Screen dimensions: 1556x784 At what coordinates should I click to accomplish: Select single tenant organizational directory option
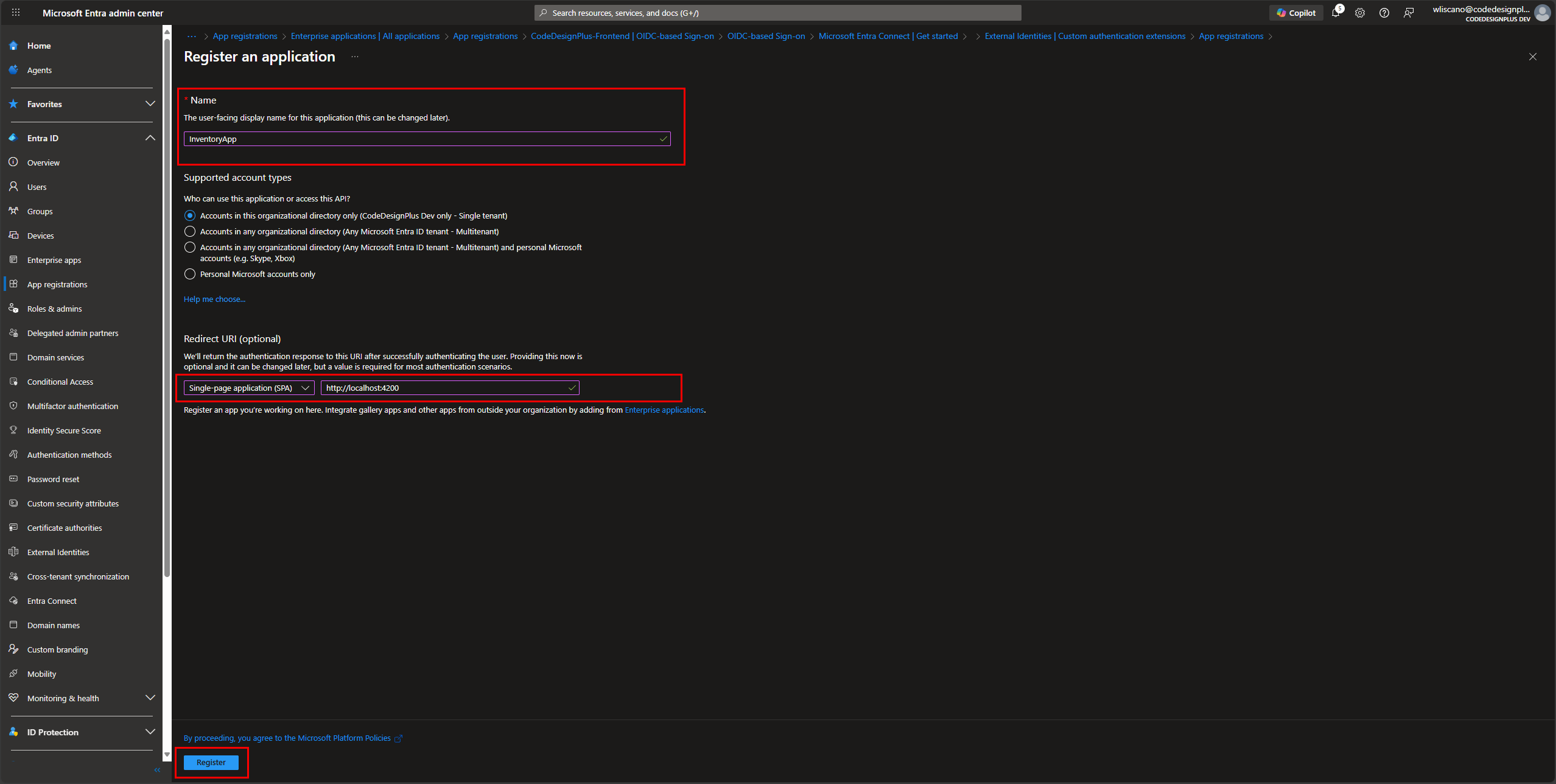click(190, 215)
